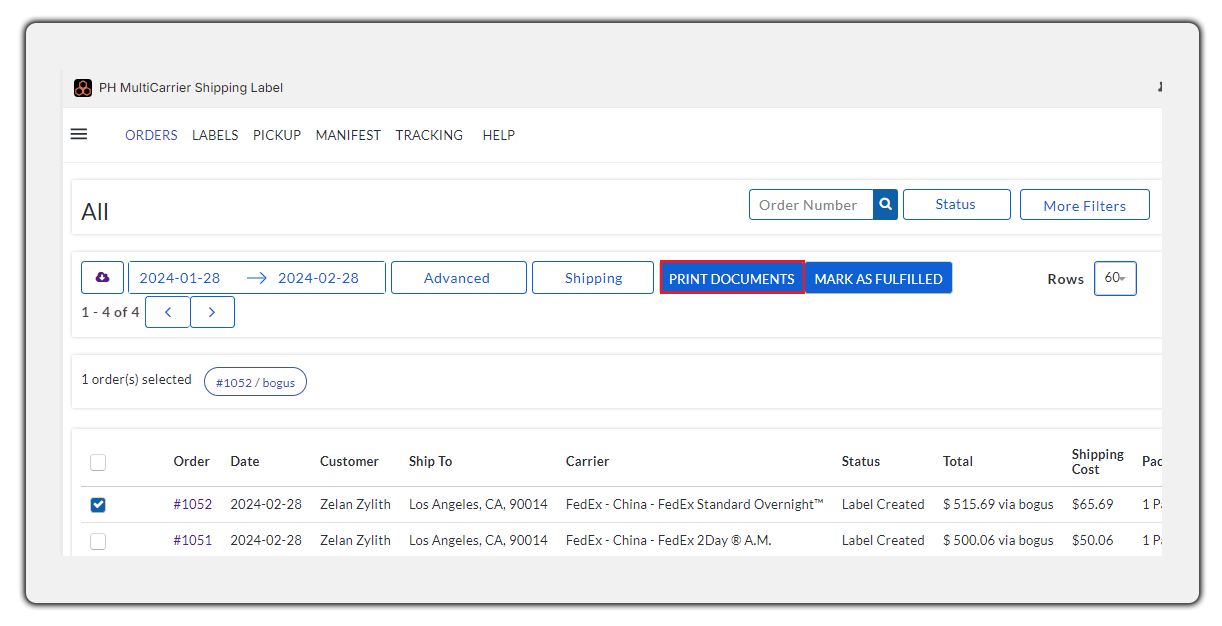
Task: Open the PICKUP menu item
Action: pyautogui.click(x=277, y=135)
